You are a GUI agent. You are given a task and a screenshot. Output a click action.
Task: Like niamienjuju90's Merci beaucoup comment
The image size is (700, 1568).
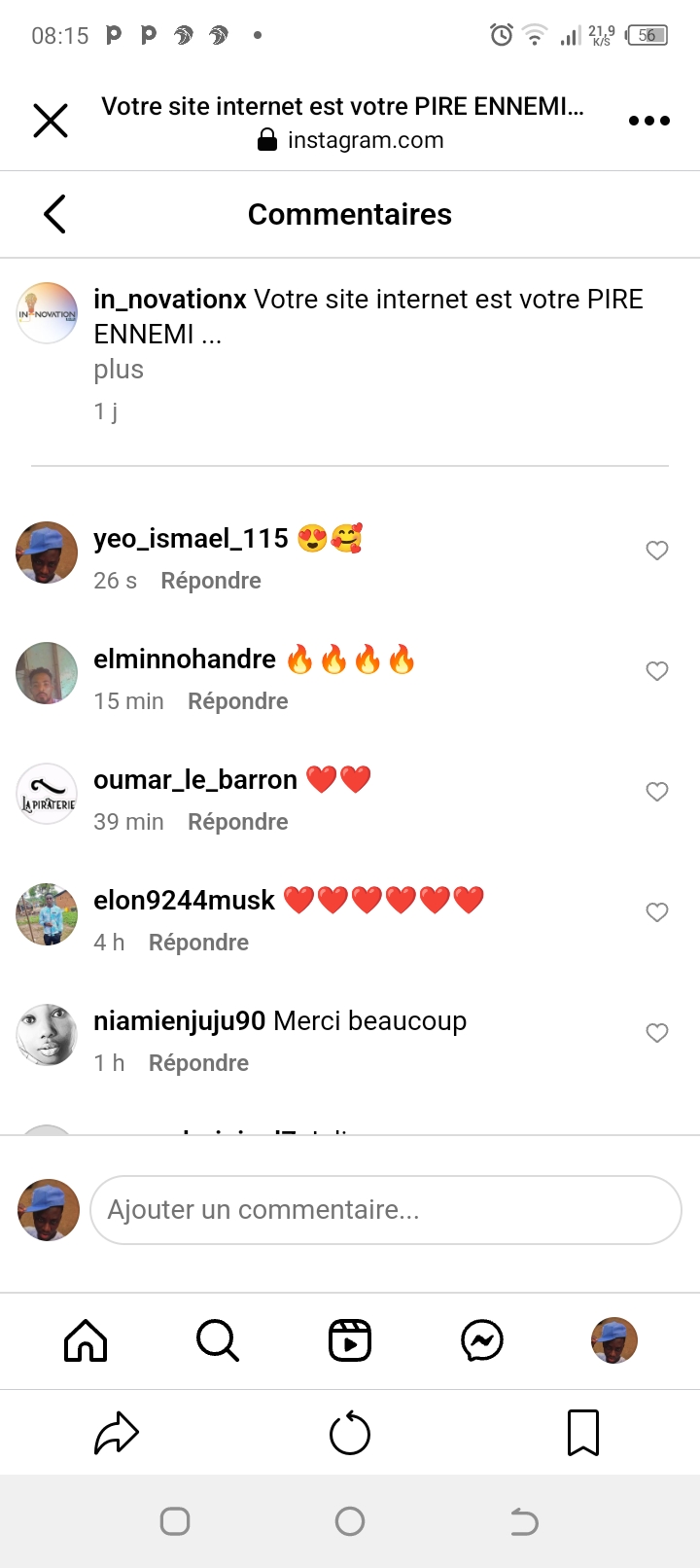click(657, 1033)
